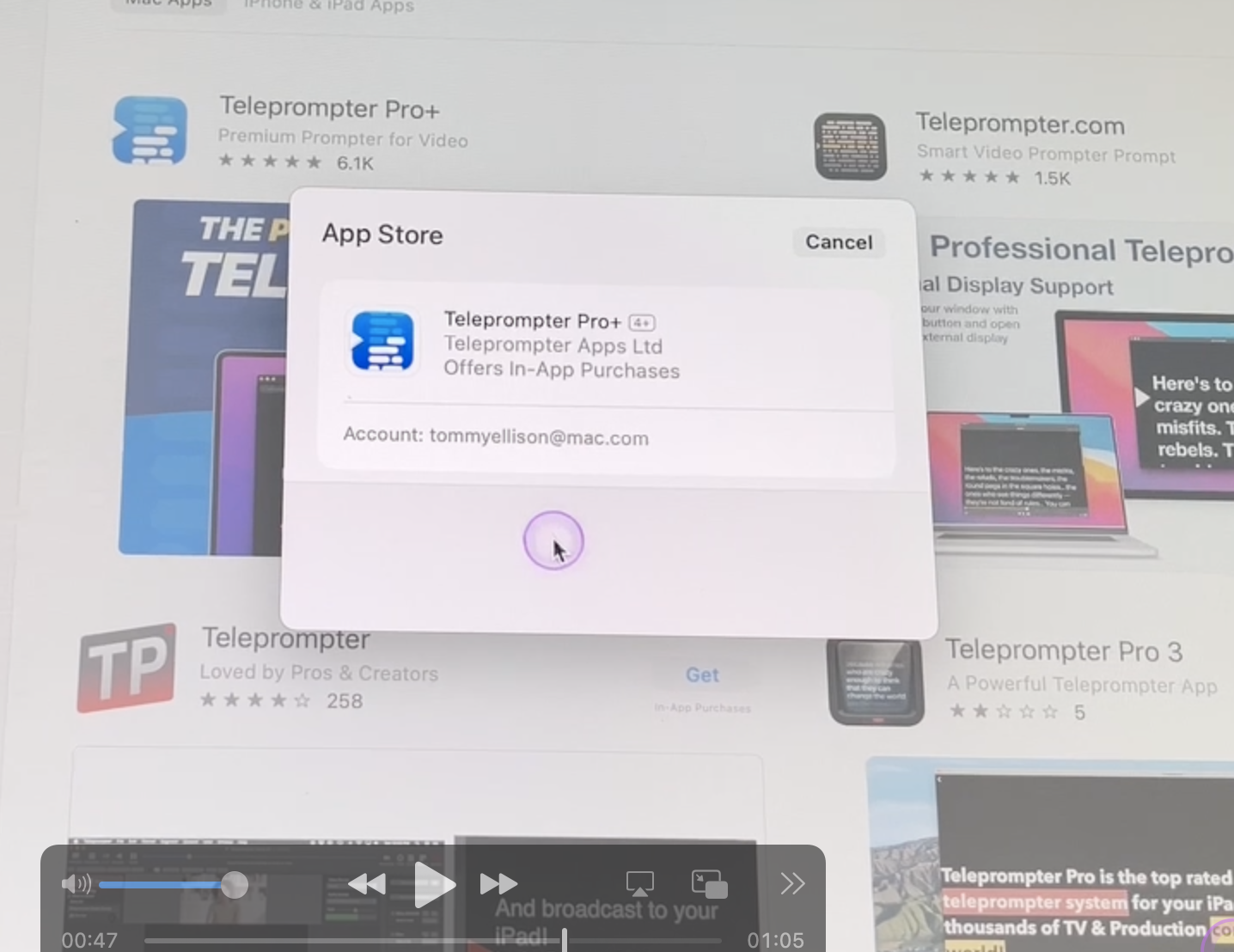Play the video
The height and width of the screenshot is (952, 1234).
click(x=434, y=883)
